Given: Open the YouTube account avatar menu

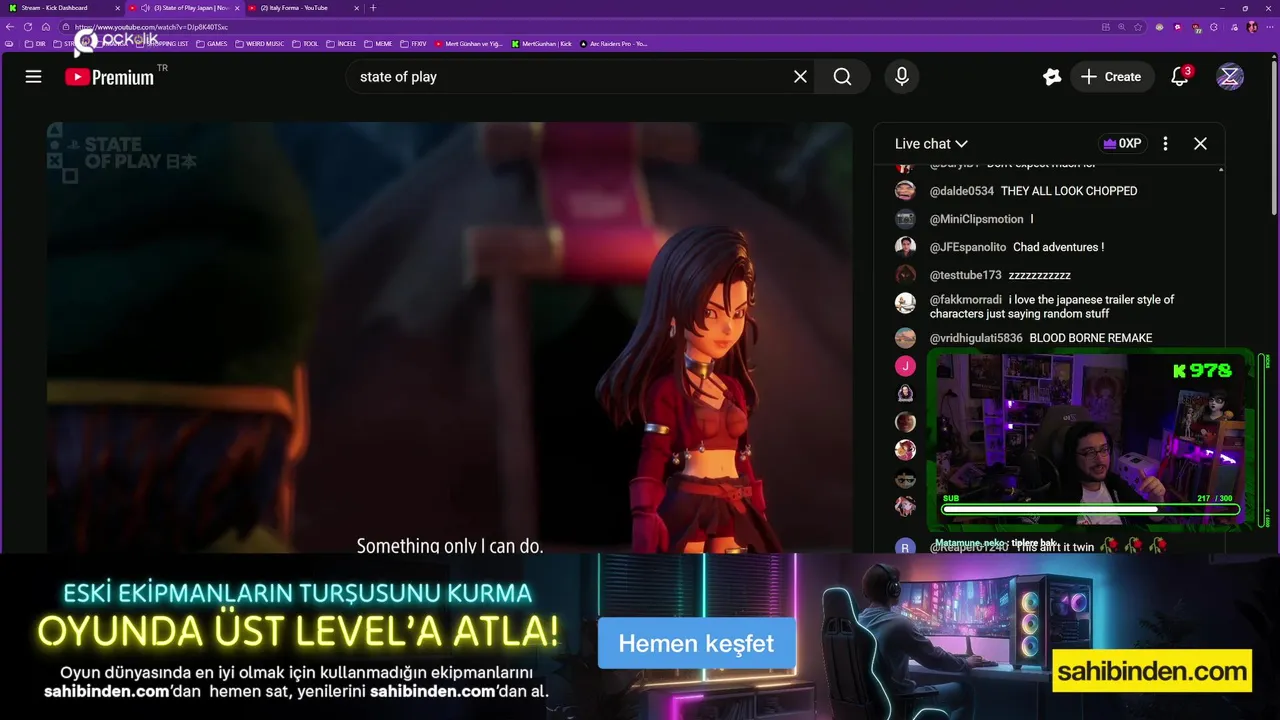Looking at the screenshot, I should (1230, 77).
